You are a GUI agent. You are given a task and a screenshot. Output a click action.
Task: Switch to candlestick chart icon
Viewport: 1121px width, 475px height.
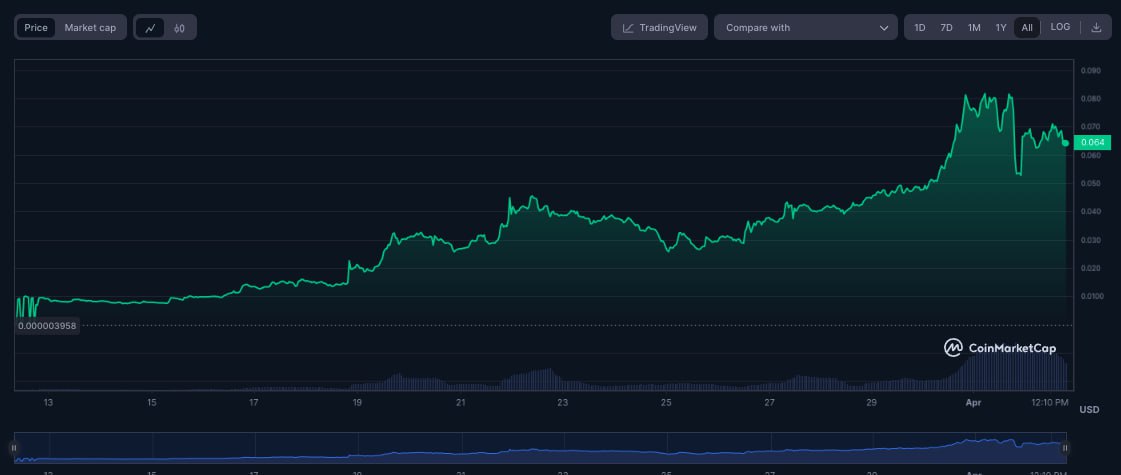[x=179, y=28]
